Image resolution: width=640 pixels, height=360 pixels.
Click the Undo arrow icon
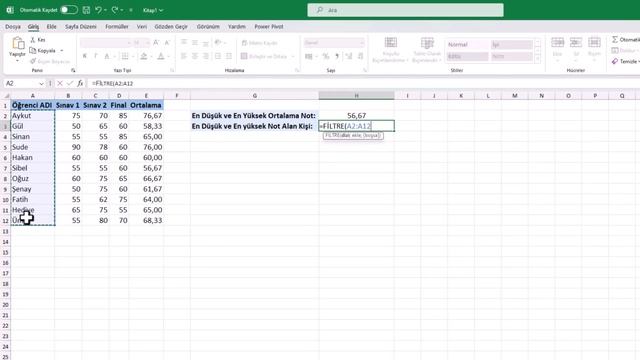pos(98,10)
